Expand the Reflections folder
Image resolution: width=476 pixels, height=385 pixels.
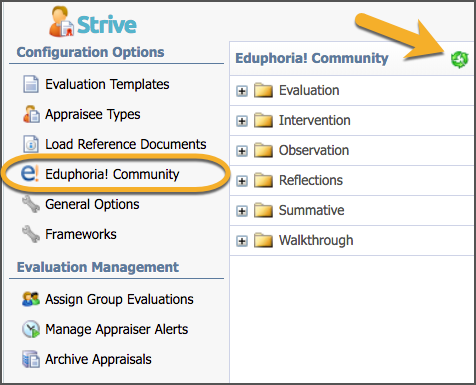[242, 181]
